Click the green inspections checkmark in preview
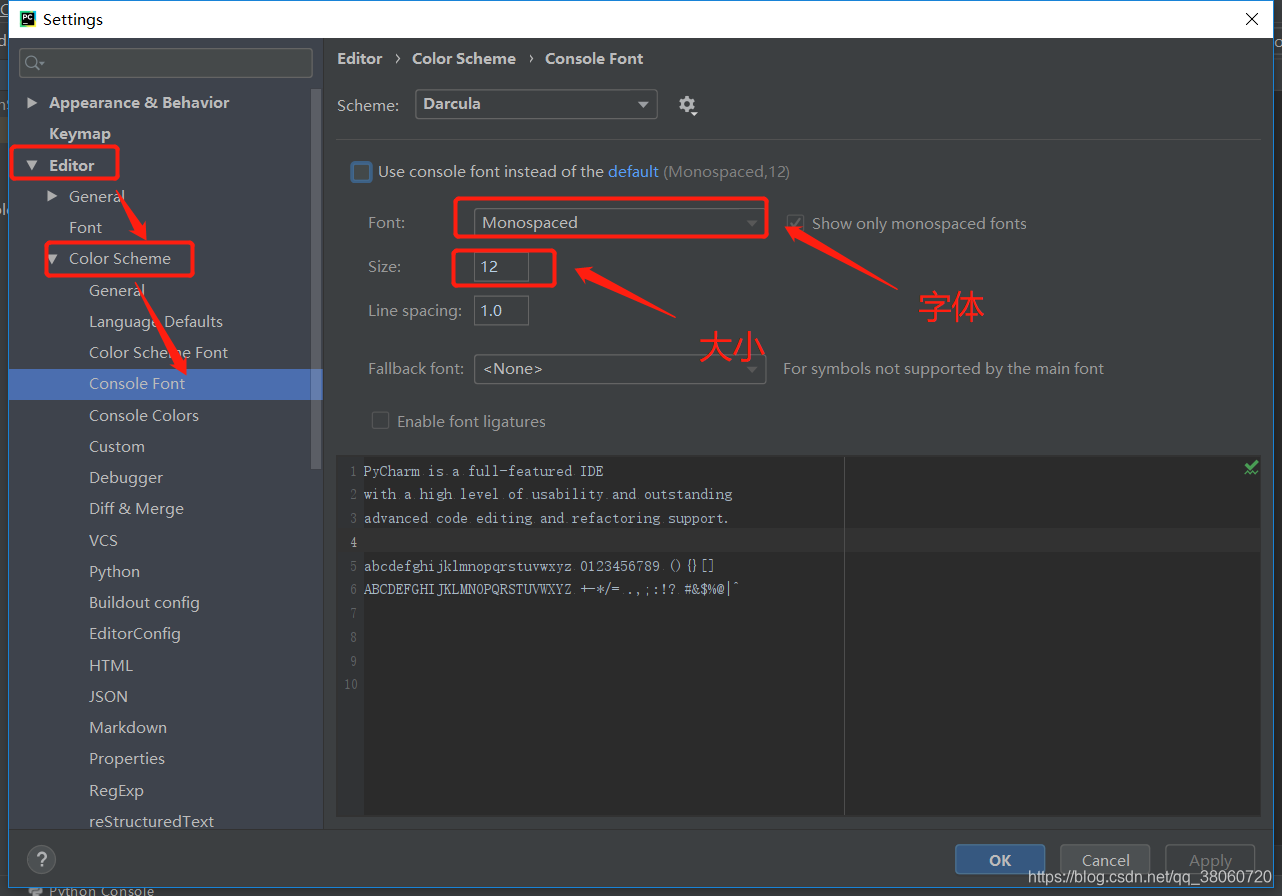This screenshot has height=896, width=1282. click(1251, 467)
